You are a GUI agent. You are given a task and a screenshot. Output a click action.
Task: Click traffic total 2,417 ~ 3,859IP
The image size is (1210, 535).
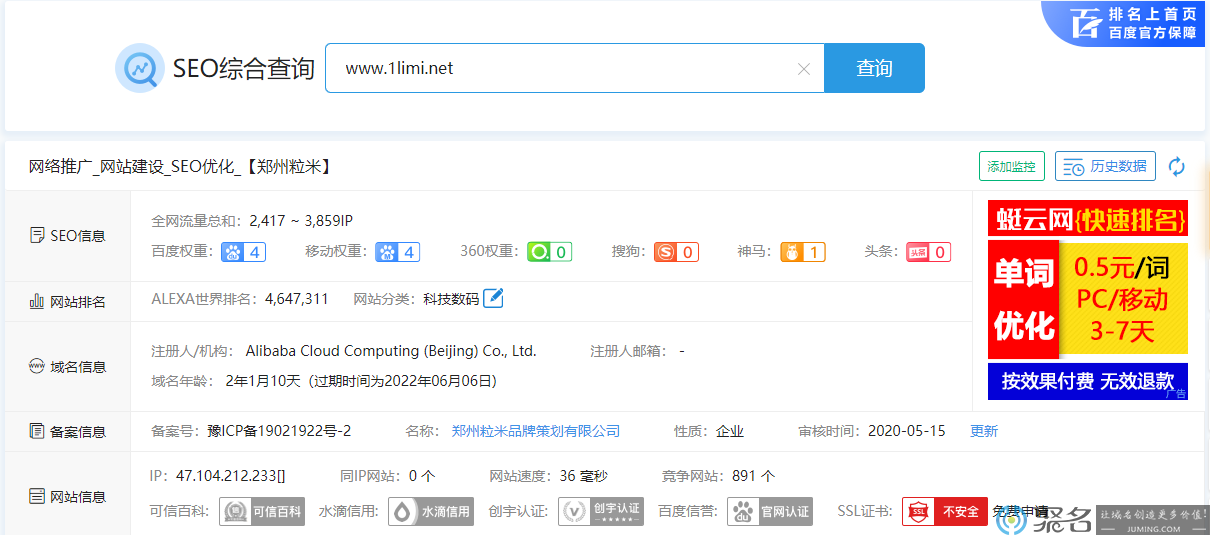(x=301, y=220)
